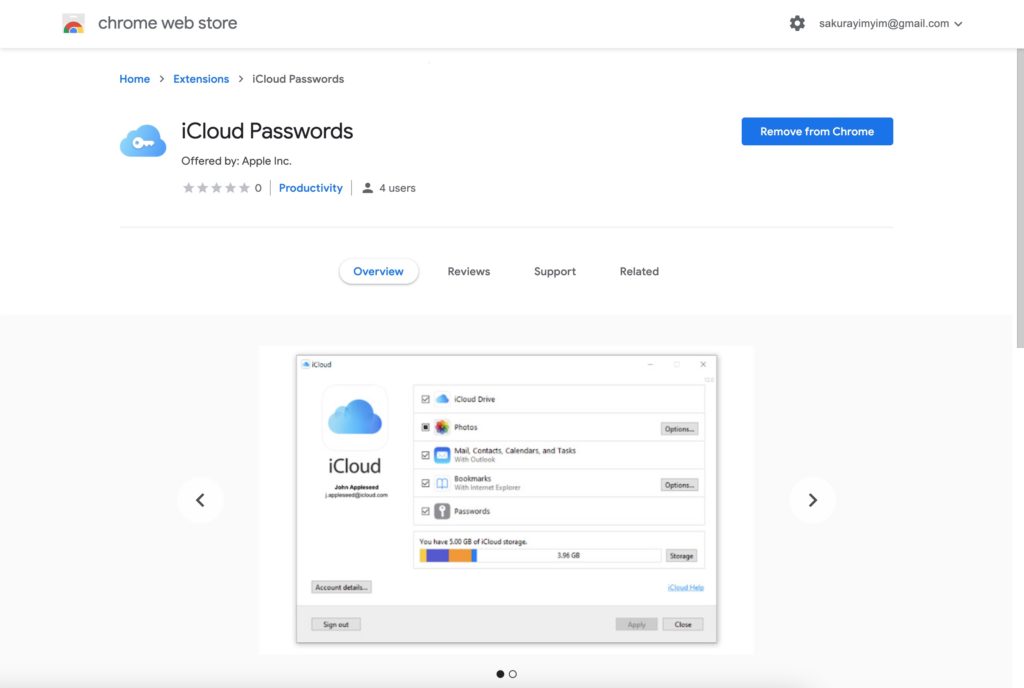The width and height of the screenshot is (1024, 688).
Task: Select the first carousel dot indicator
Action: 500,674
